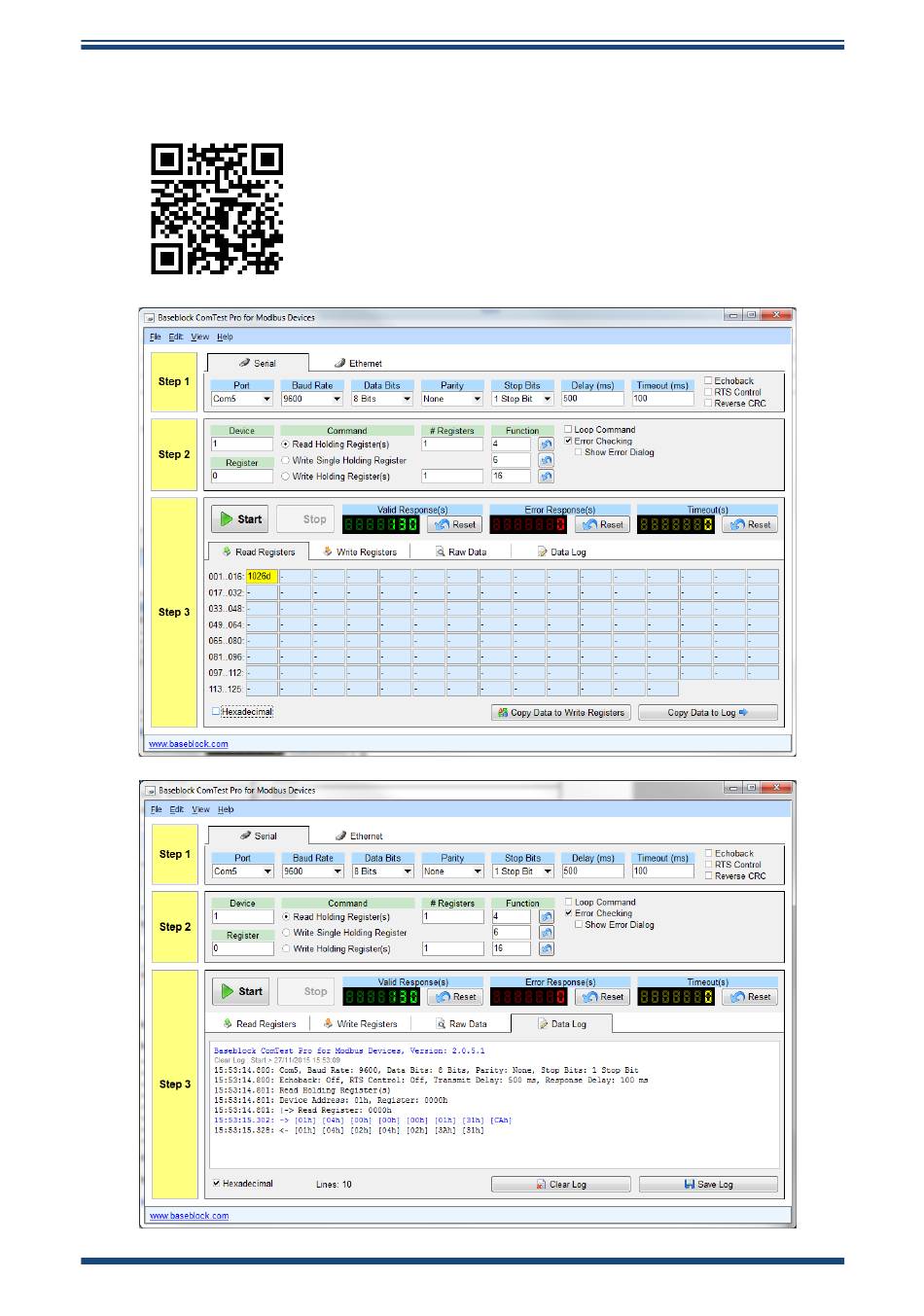The width and height of the screenshot is (924, 1316).
Task: Enable Reverse CRC checkbox in upper window
Action: point(708,404)
